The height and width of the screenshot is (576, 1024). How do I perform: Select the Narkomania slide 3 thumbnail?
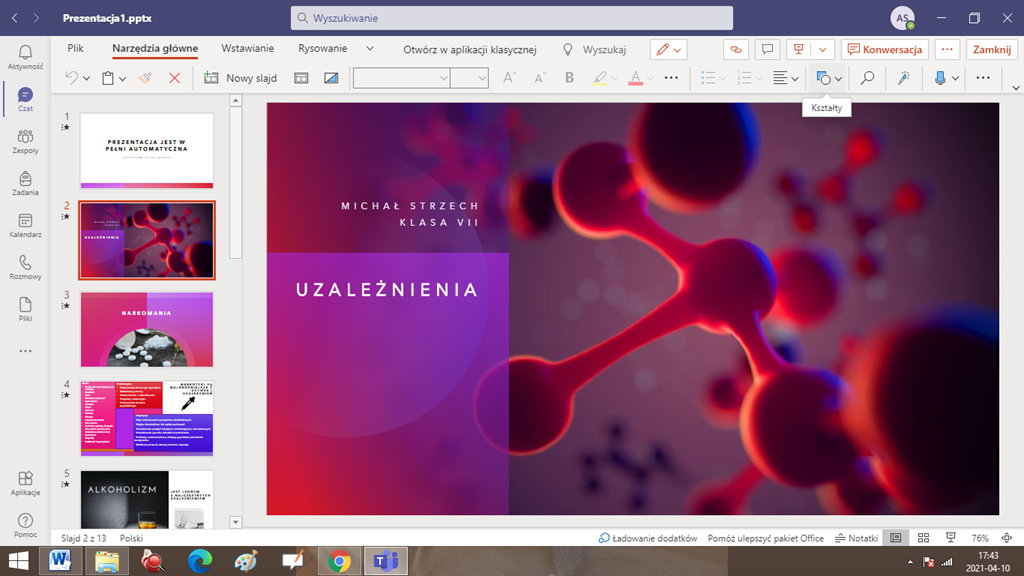click(147, 329)
